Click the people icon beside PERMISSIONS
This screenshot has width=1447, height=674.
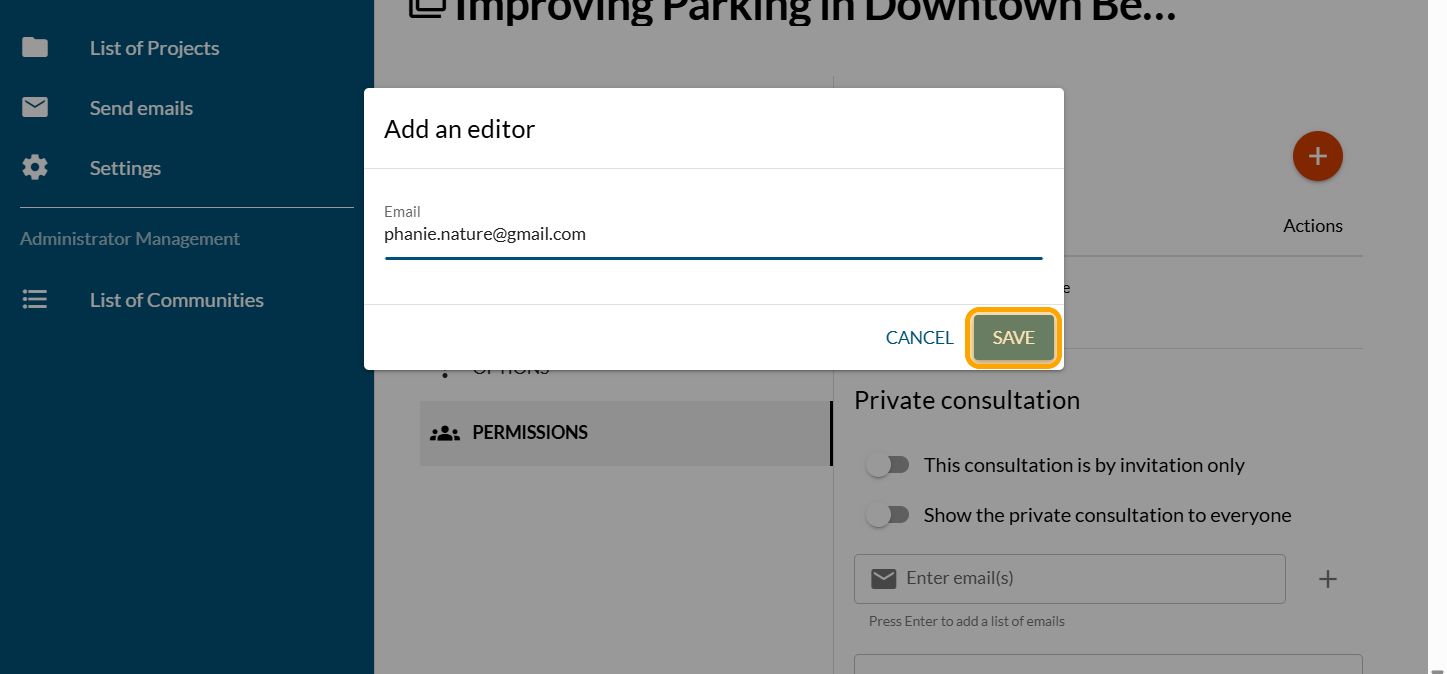[444, 433]
